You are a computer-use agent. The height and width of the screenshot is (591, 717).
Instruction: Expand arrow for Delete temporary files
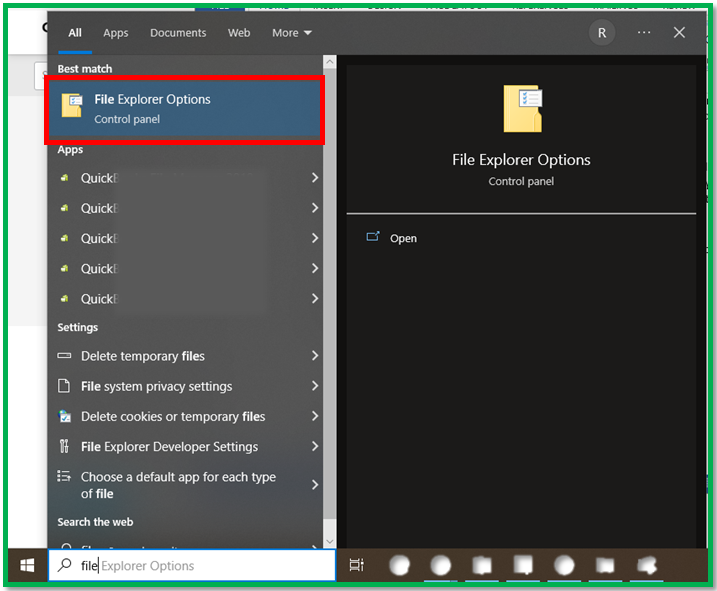click(315, 355)
